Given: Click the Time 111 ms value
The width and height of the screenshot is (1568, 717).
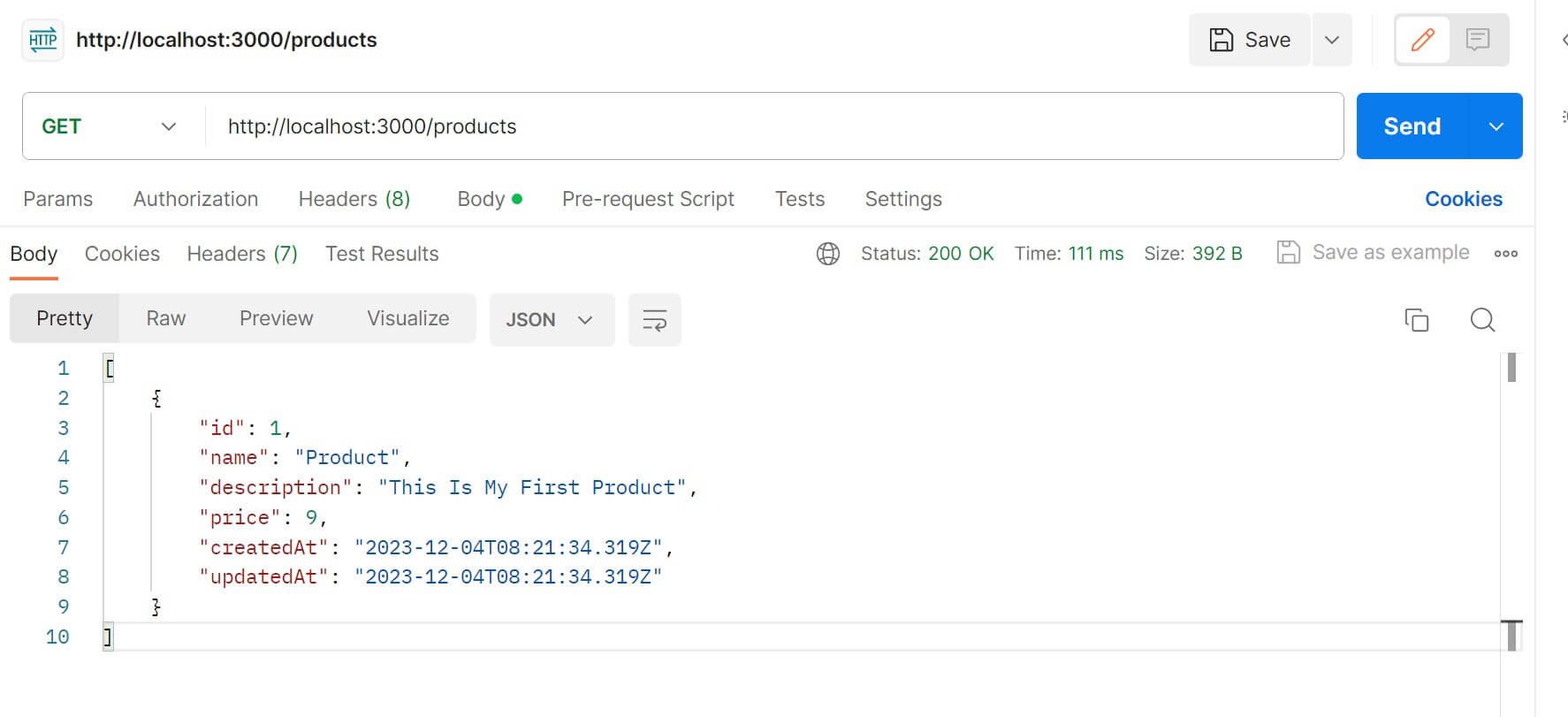Looking at the screenshot, I should point(1096,254).
